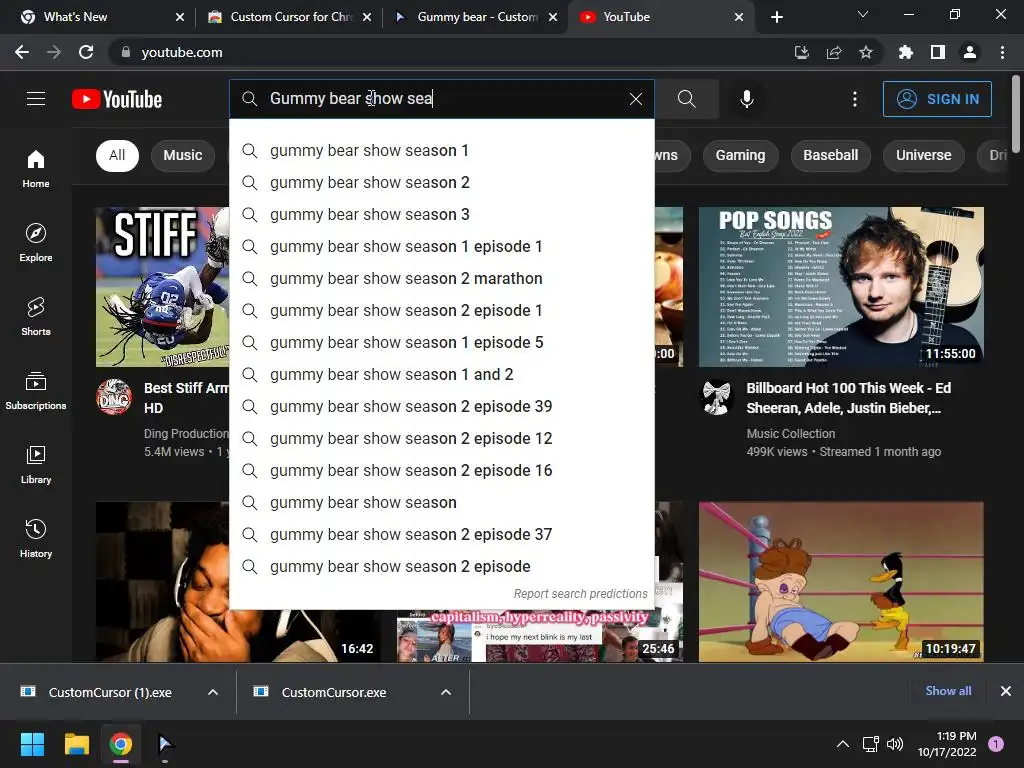Screen dimensions: 1024x768
Task: Expand CustomCursor (1).exe download options
Action: (213, 692)
